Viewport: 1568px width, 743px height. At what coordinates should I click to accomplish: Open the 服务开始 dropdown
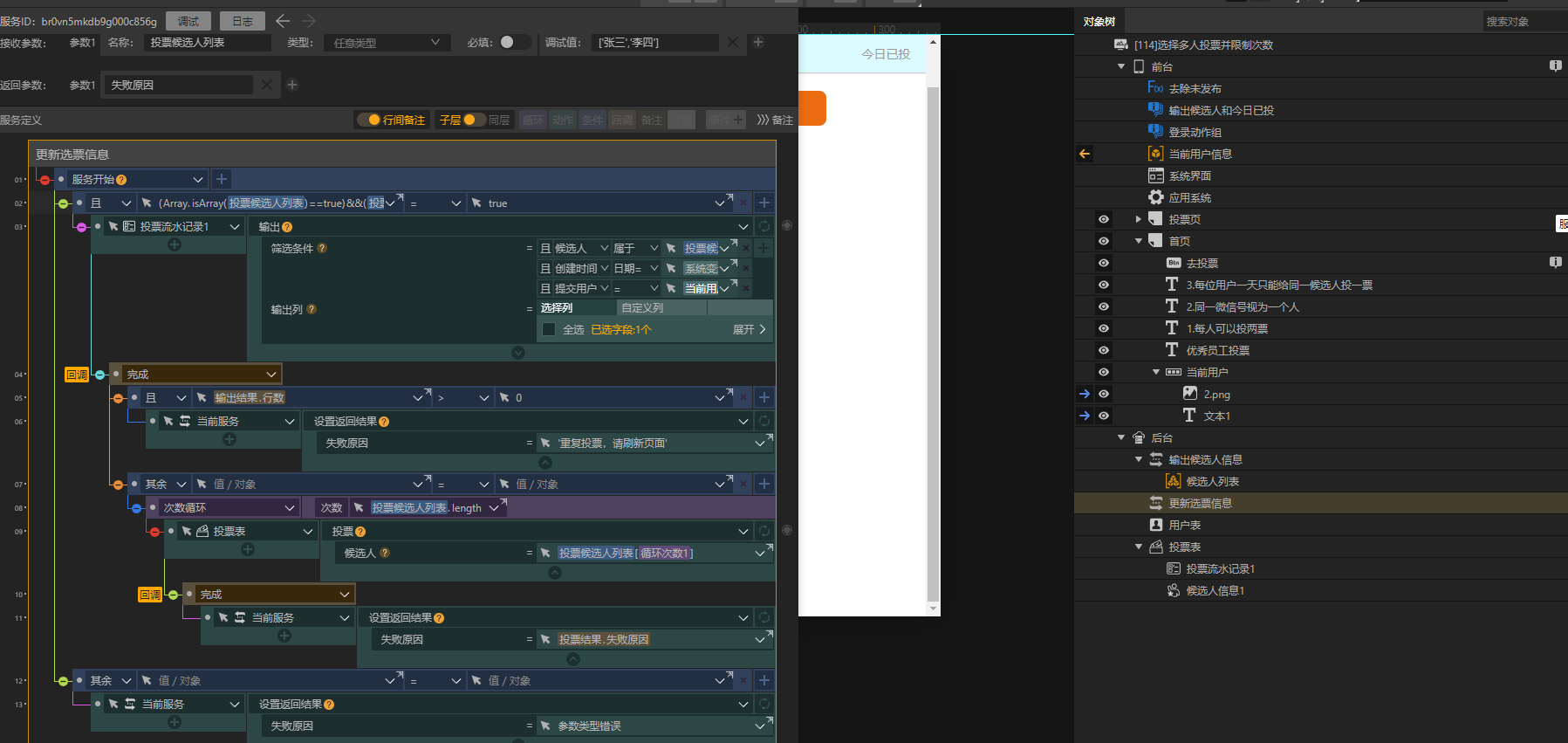click(x=198, y=179)
